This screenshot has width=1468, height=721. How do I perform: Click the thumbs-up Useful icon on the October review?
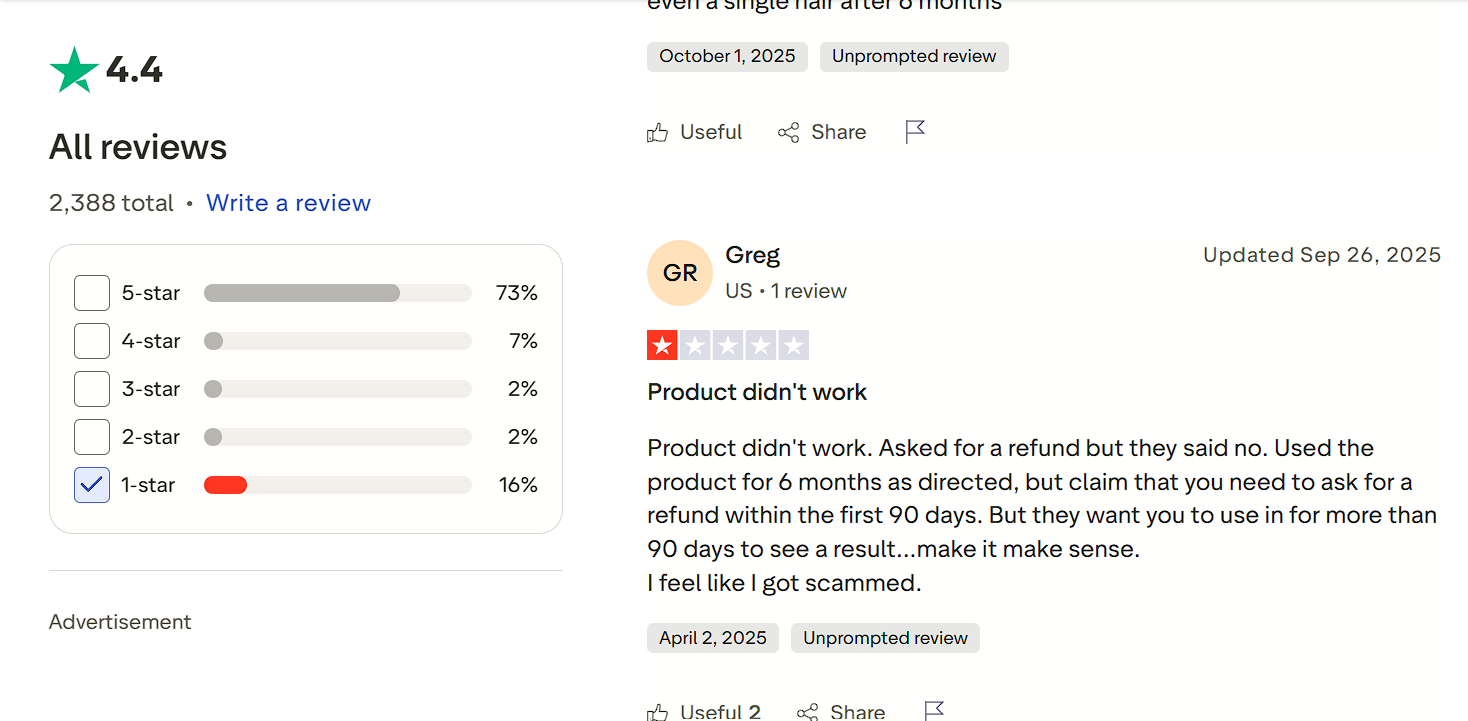click(x=657, y=132)
